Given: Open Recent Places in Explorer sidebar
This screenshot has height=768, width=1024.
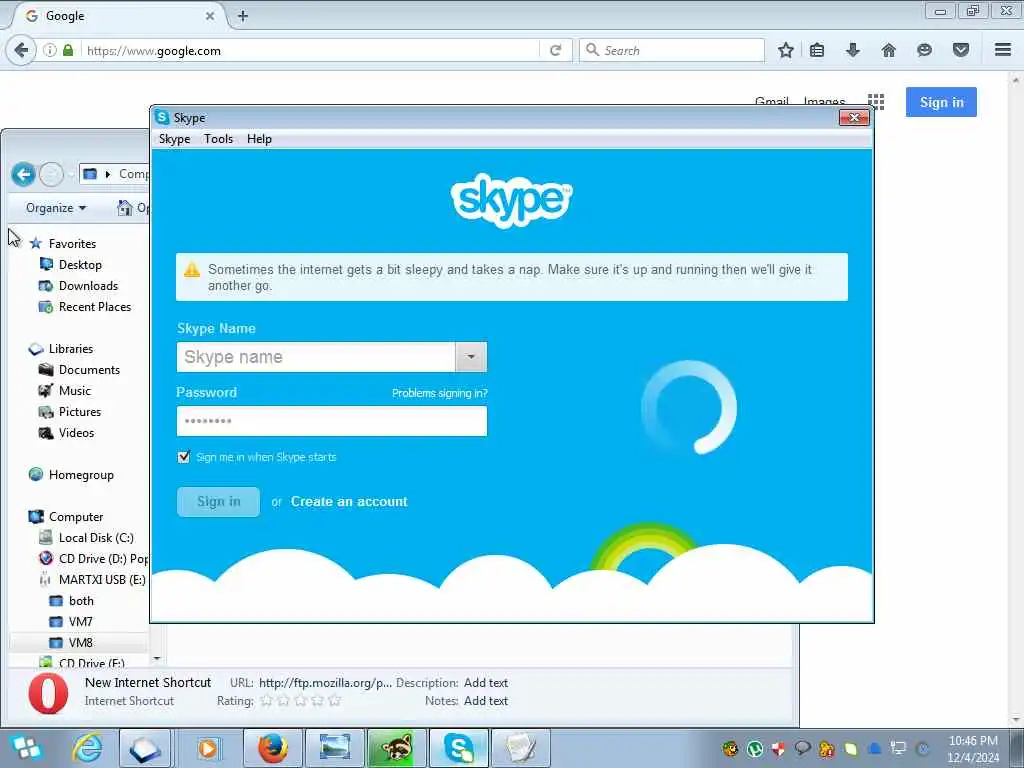Looking at the screenshot, I should [95, 306].
